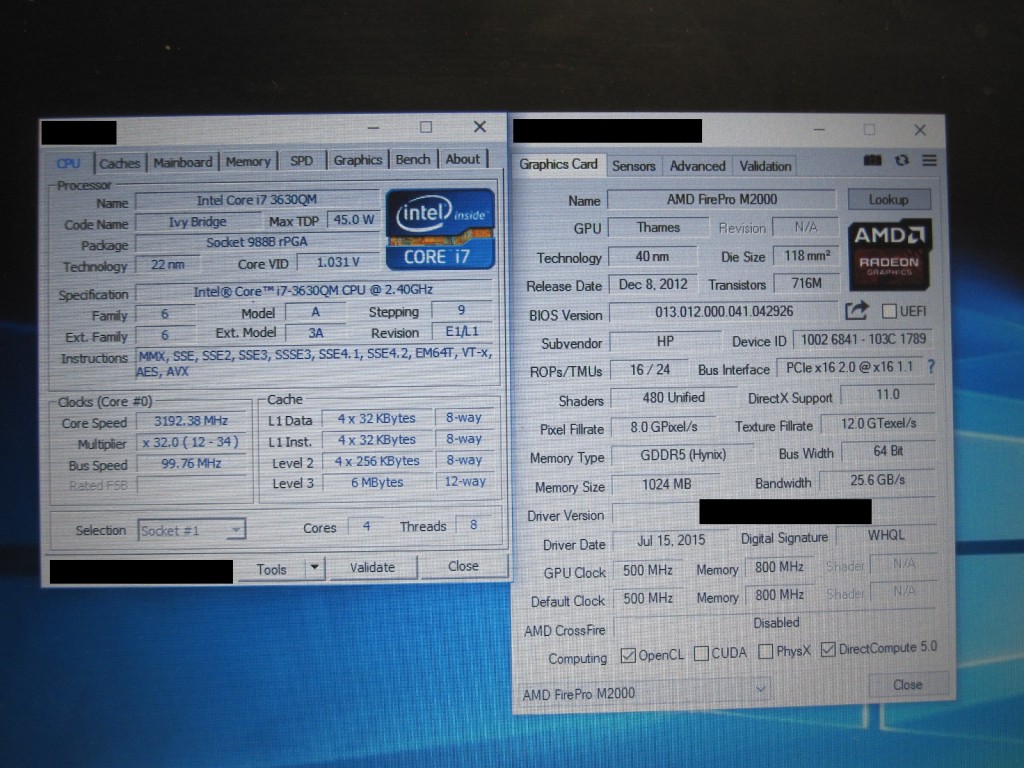Image resolution: width=1024 pixels, height=768 pixels.
Task: Click the BIOS Version field
Action: [724, 312]
